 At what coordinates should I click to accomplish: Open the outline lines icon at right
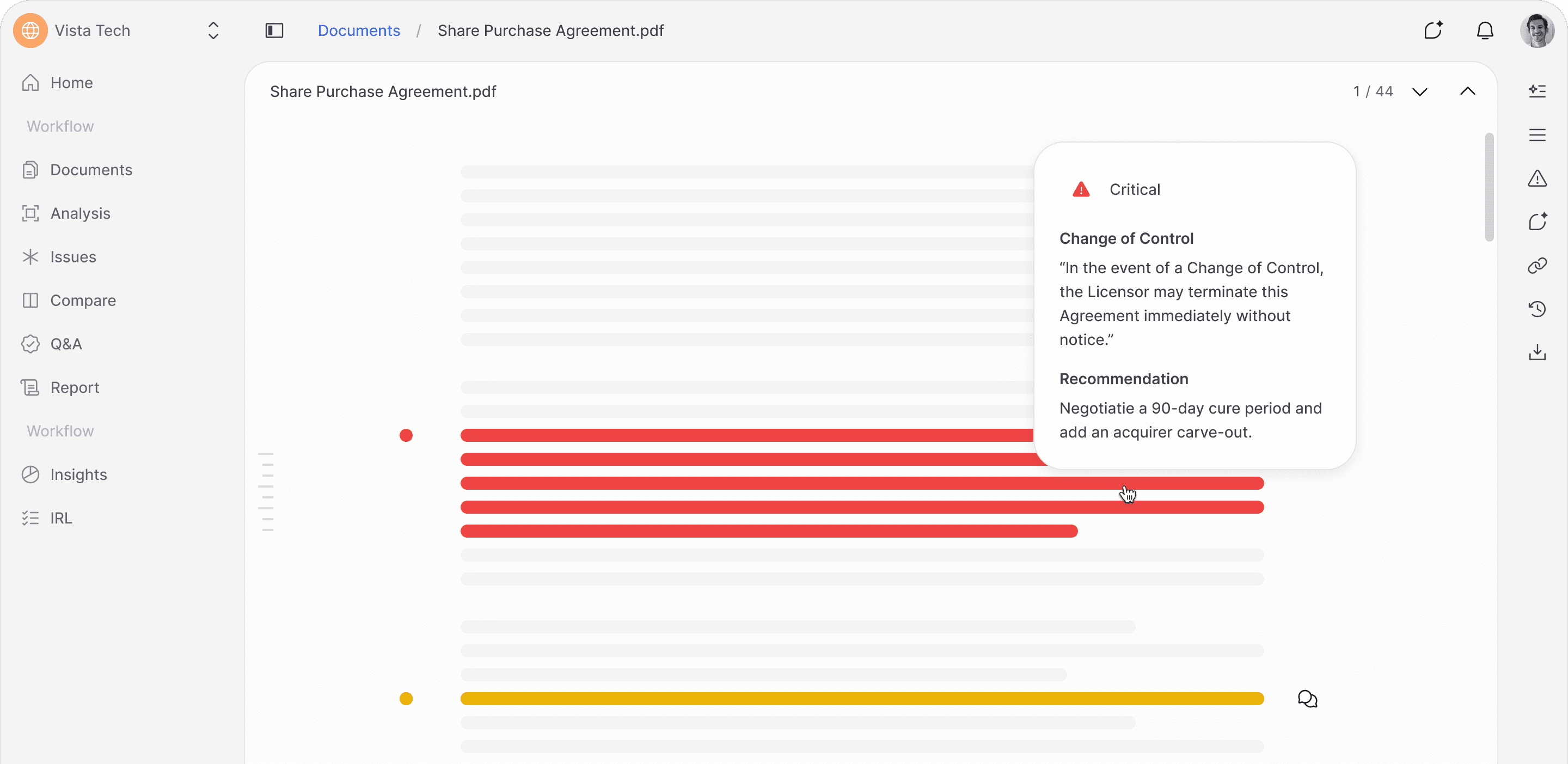point(1537,135)
